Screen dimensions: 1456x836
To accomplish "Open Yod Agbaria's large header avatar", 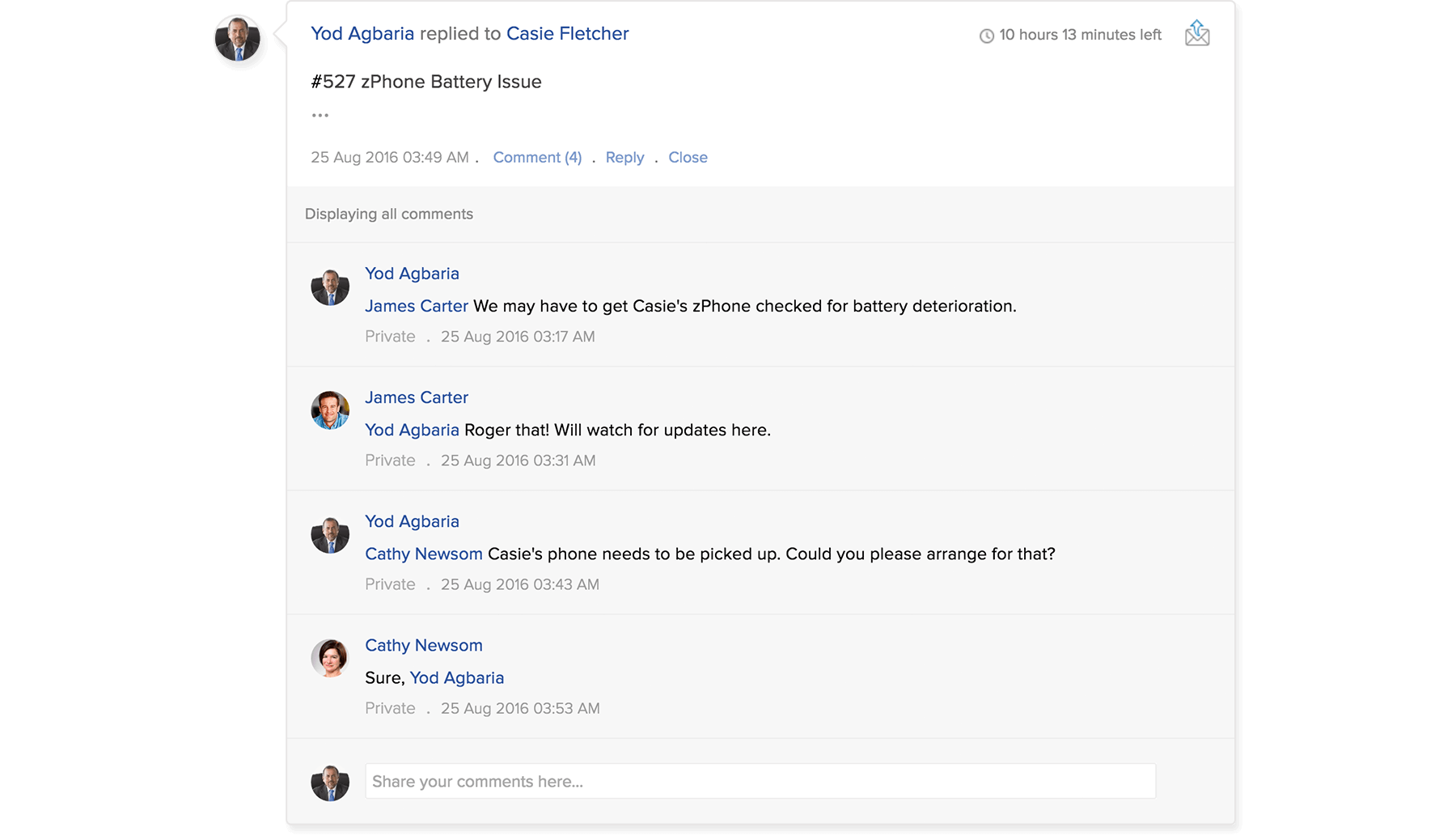I will [x=237, y=39].
